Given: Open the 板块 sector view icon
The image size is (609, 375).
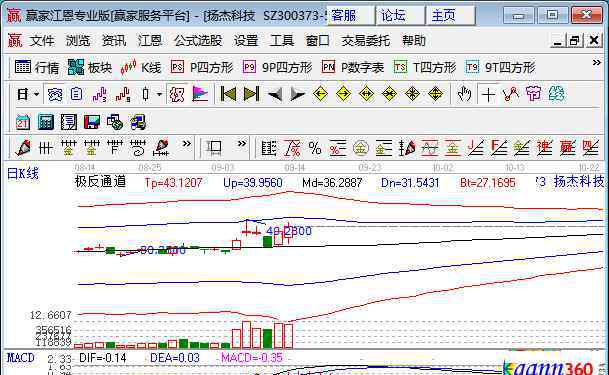Looking at the screenshot, I should 90,68.
